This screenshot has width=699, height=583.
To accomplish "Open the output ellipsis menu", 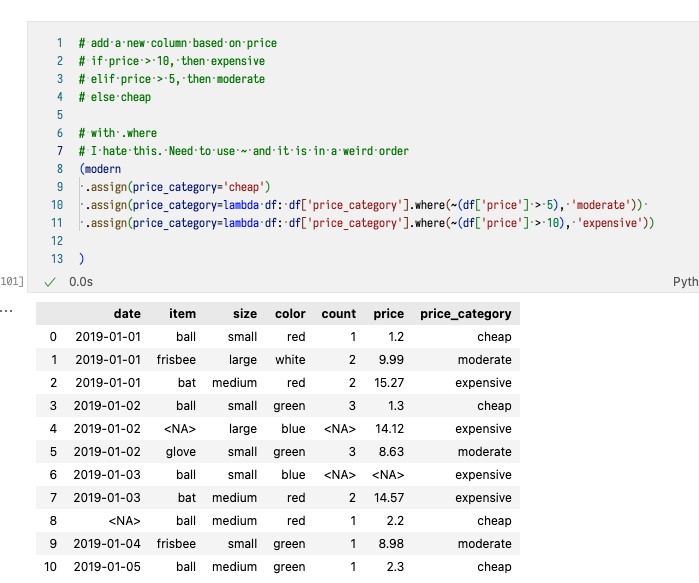I will (x=6, y=311).
